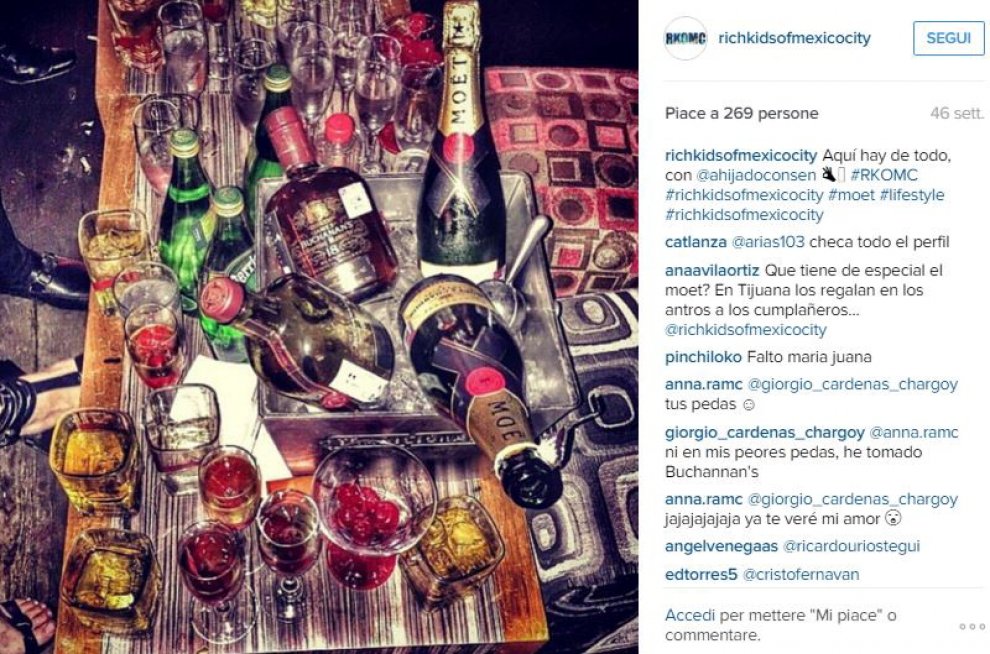Open pinchiloko's profile
The width and height of the screenshot is (990, 654).
click(x=703, y=357)
